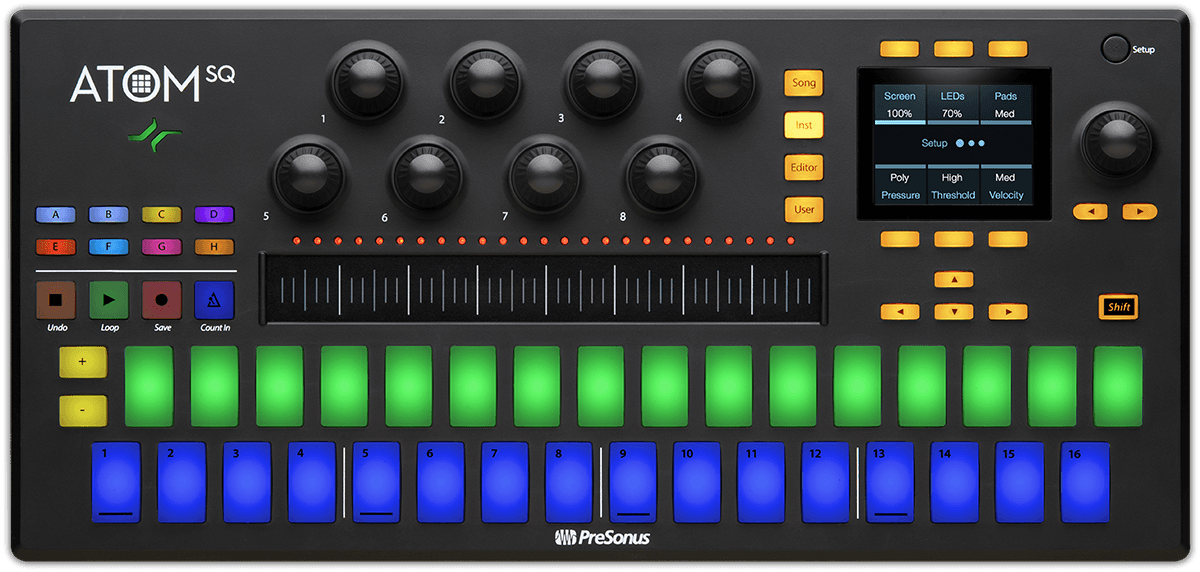The image size is (1200, 572).
Task: Select the Pads Med setting on display
Action: 1005,105
